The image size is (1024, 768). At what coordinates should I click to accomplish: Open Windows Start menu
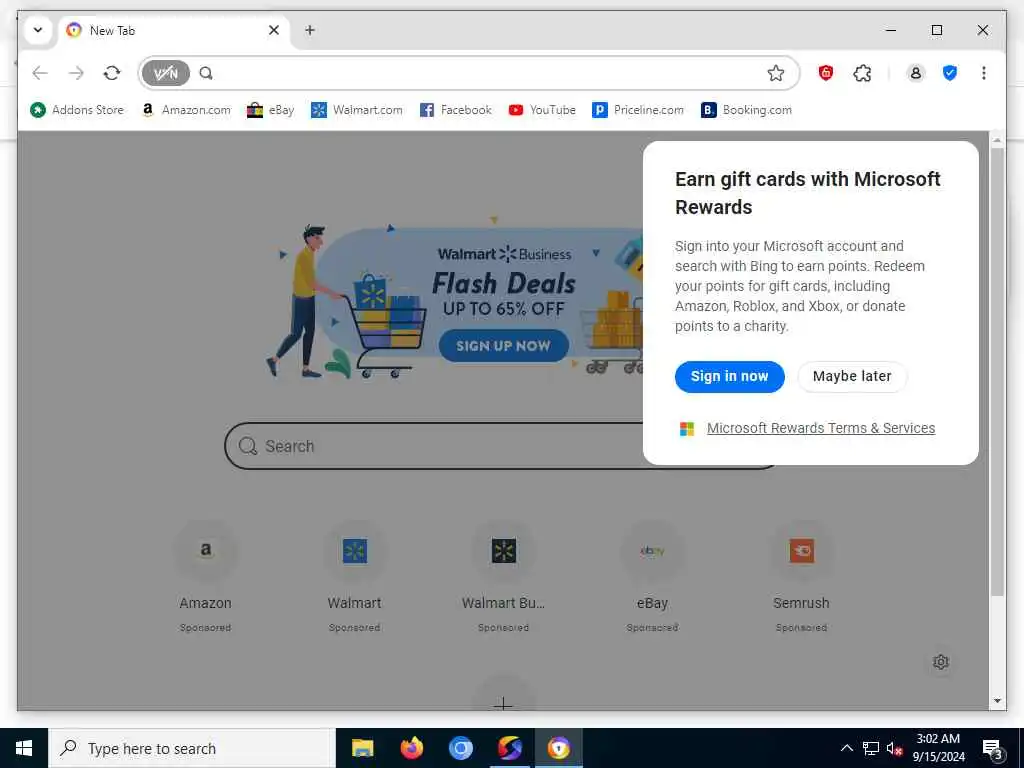[x=24, y=748]
